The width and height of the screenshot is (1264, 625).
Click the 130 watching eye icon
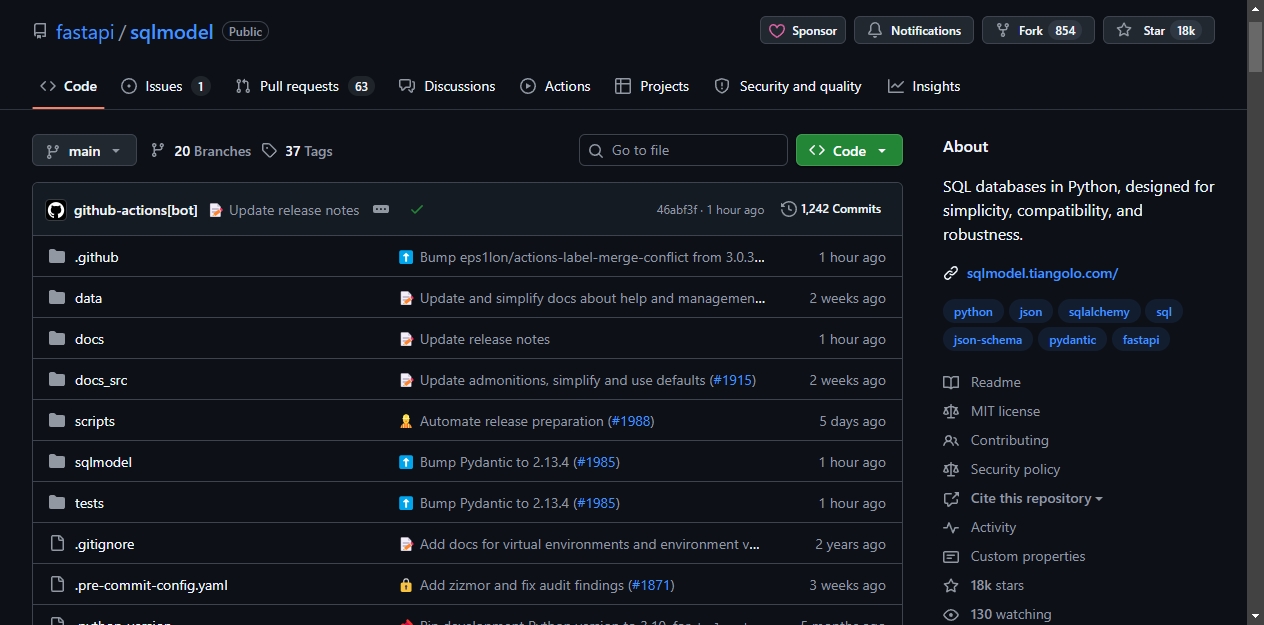click(x=951, y=614)
